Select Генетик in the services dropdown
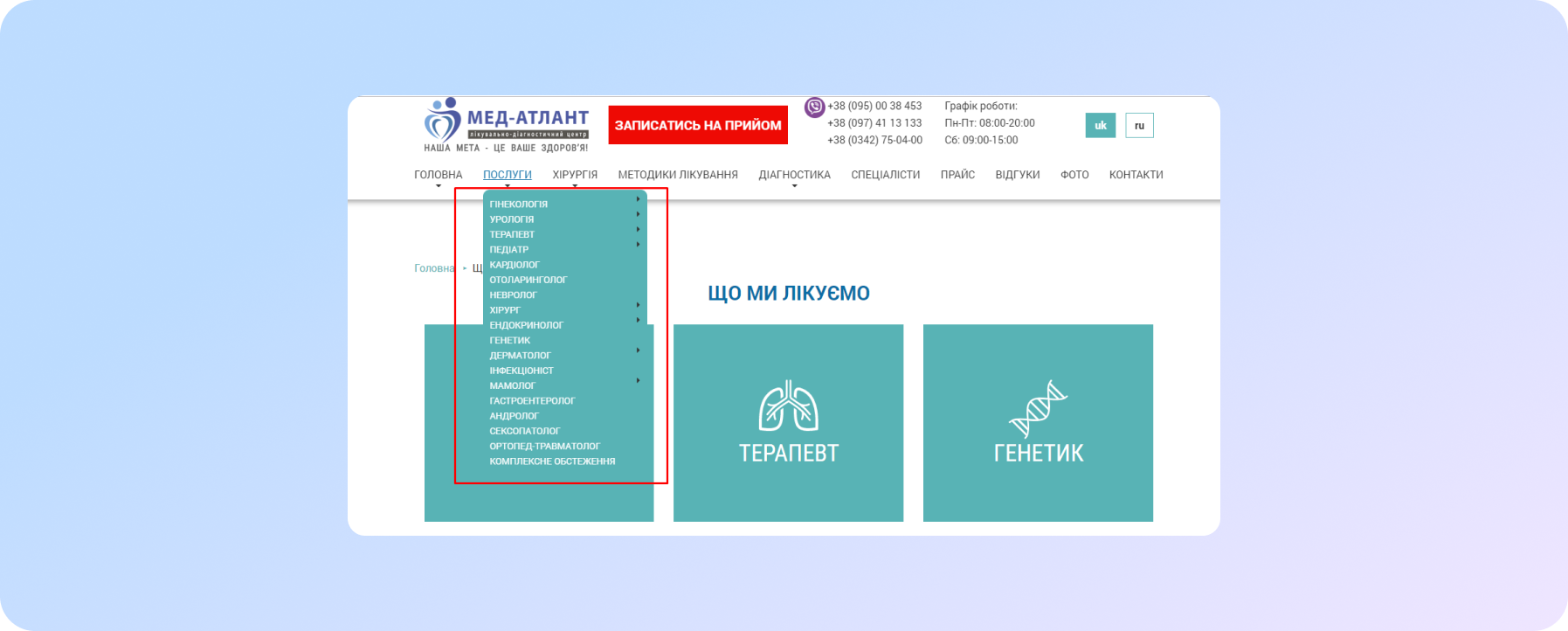This screenshot has height=631, width=1568. click(x=510, y=341)
